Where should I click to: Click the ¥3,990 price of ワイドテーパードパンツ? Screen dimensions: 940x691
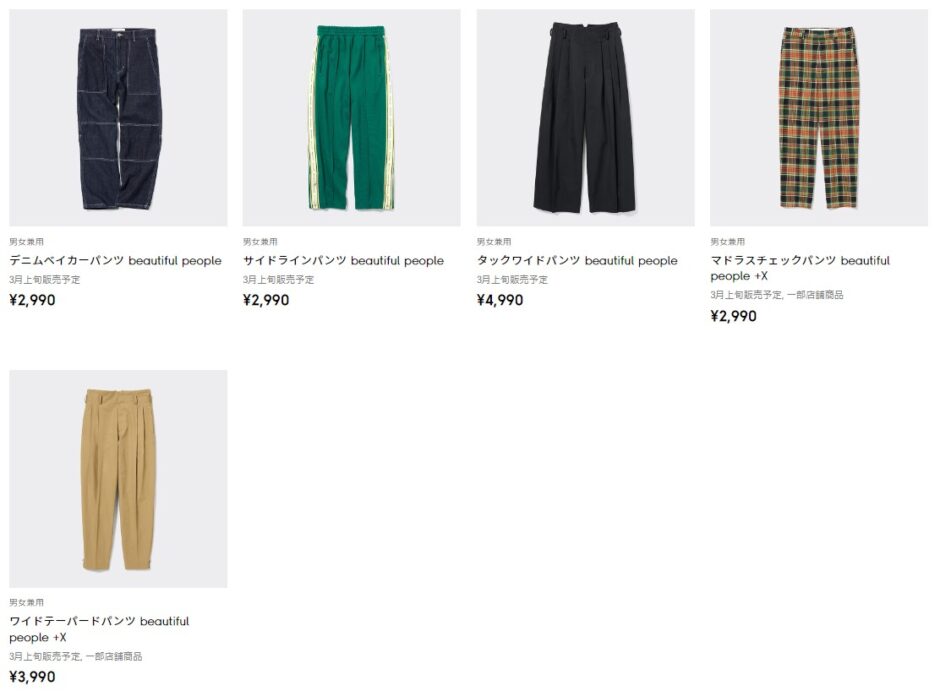[x=32, y=677]
